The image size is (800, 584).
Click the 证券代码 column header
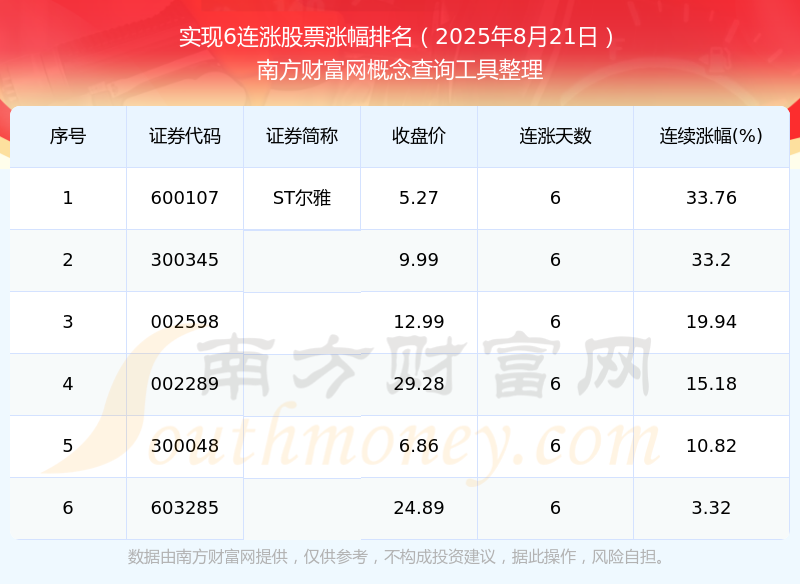coord(185,136)
